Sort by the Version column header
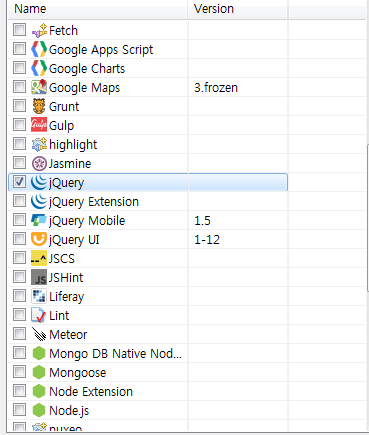The height and width of the screenshot is (435, 369). (x=238, y=9)
